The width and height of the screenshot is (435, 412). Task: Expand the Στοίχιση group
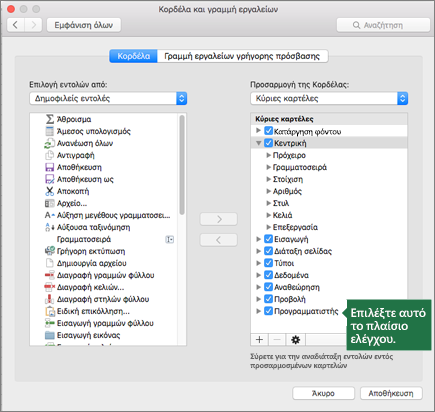(x=269, y=179)
